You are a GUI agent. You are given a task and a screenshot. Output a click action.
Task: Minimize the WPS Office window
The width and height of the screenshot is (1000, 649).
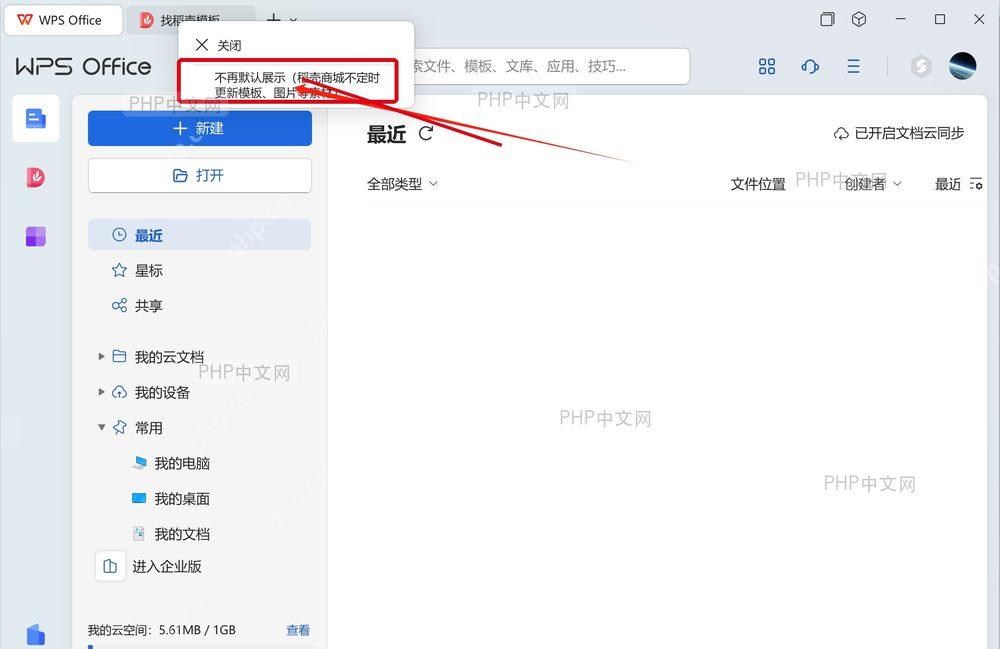coord(901,19)
